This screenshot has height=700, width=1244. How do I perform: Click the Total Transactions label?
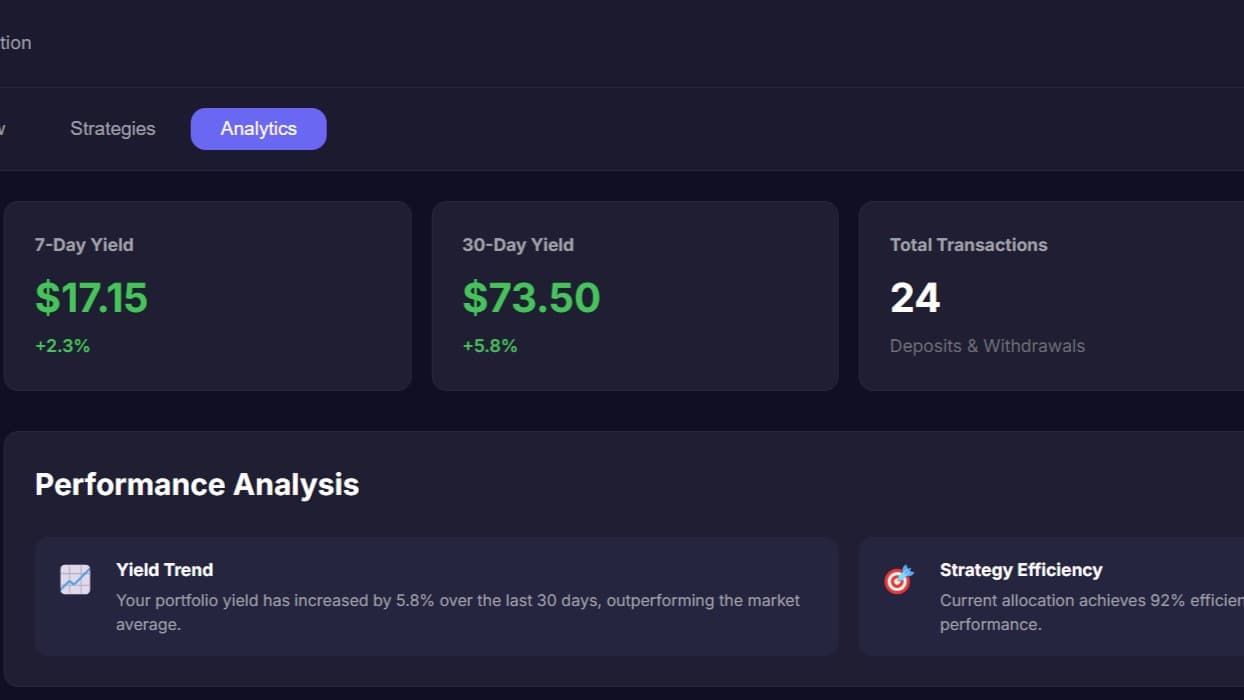[x=968, y=245]
